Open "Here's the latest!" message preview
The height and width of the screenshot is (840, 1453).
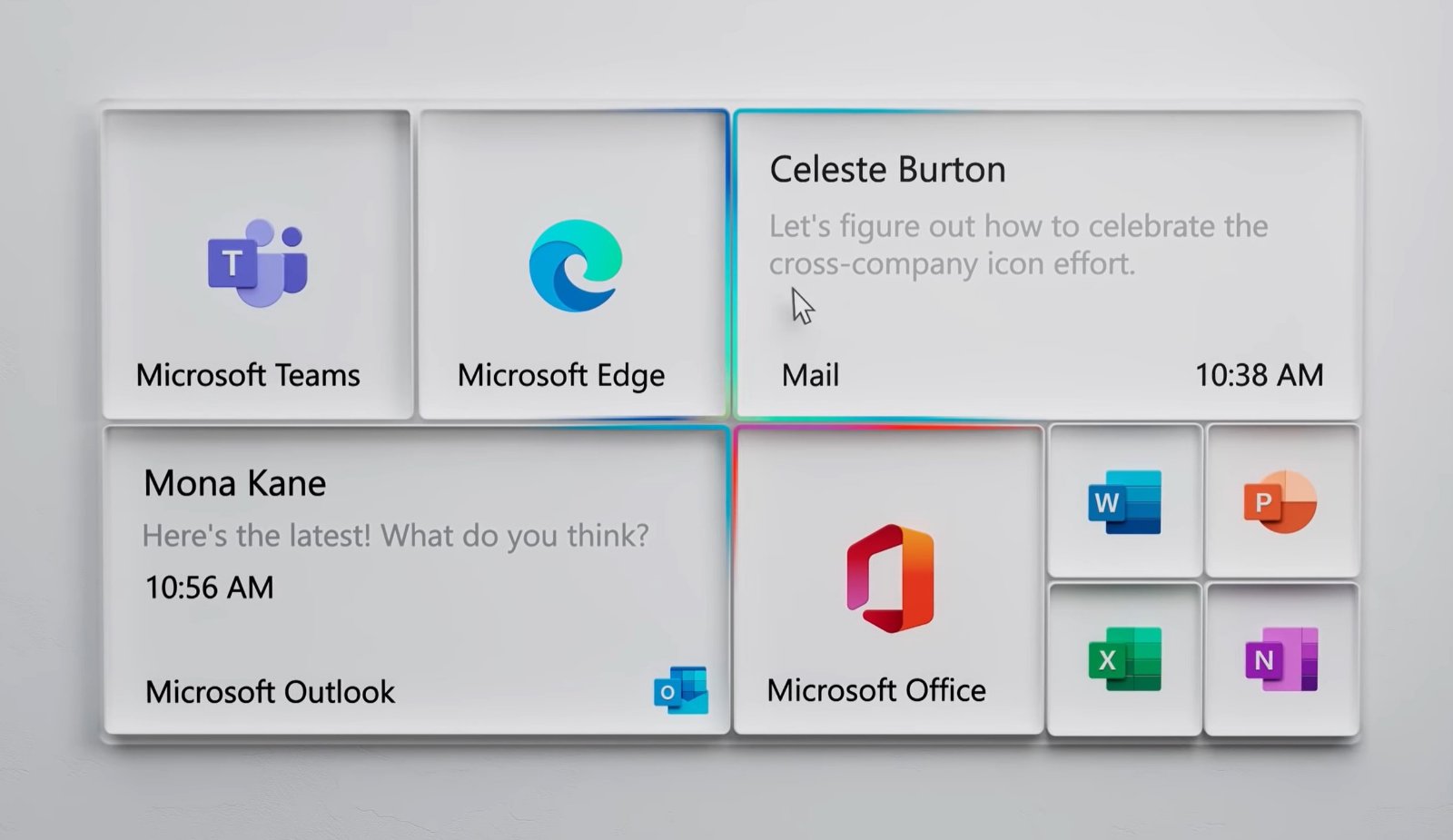tap(396, 536)
